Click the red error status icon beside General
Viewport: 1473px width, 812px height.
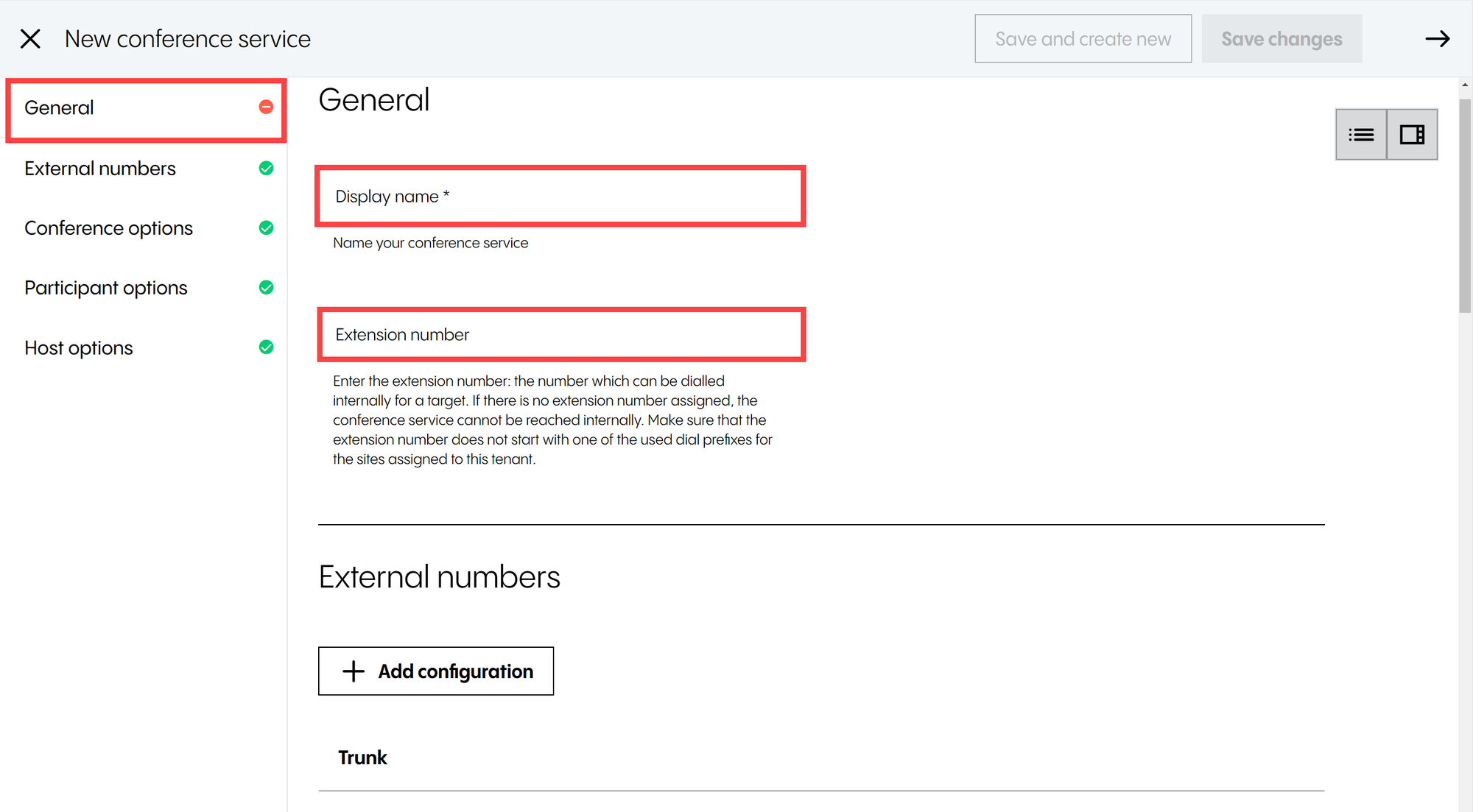point(266,107)
